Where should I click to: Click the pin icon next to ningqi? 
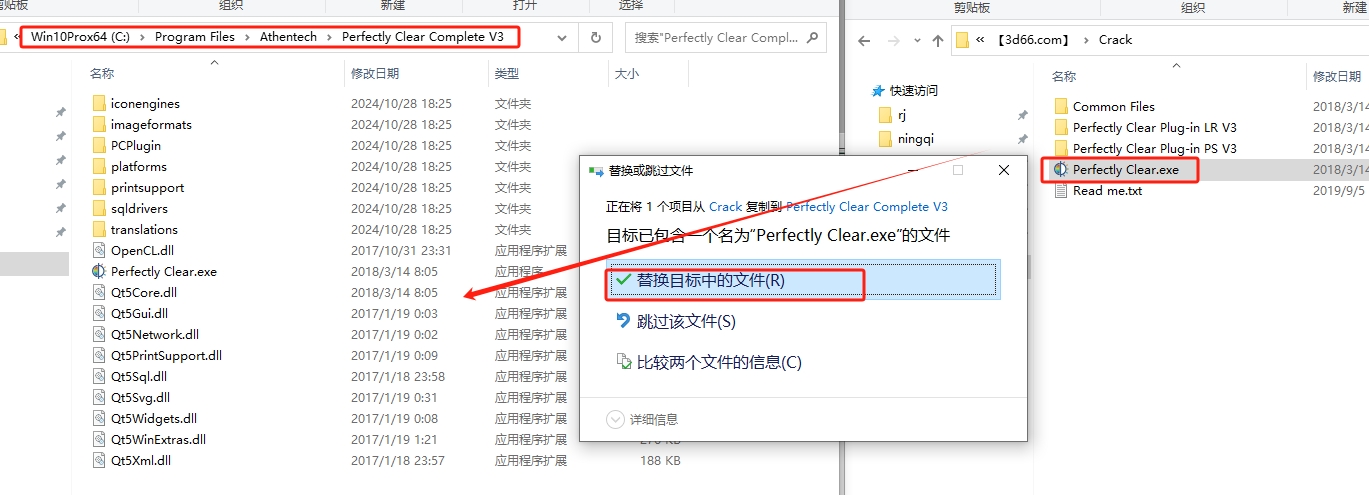(x=1022, y=139)
